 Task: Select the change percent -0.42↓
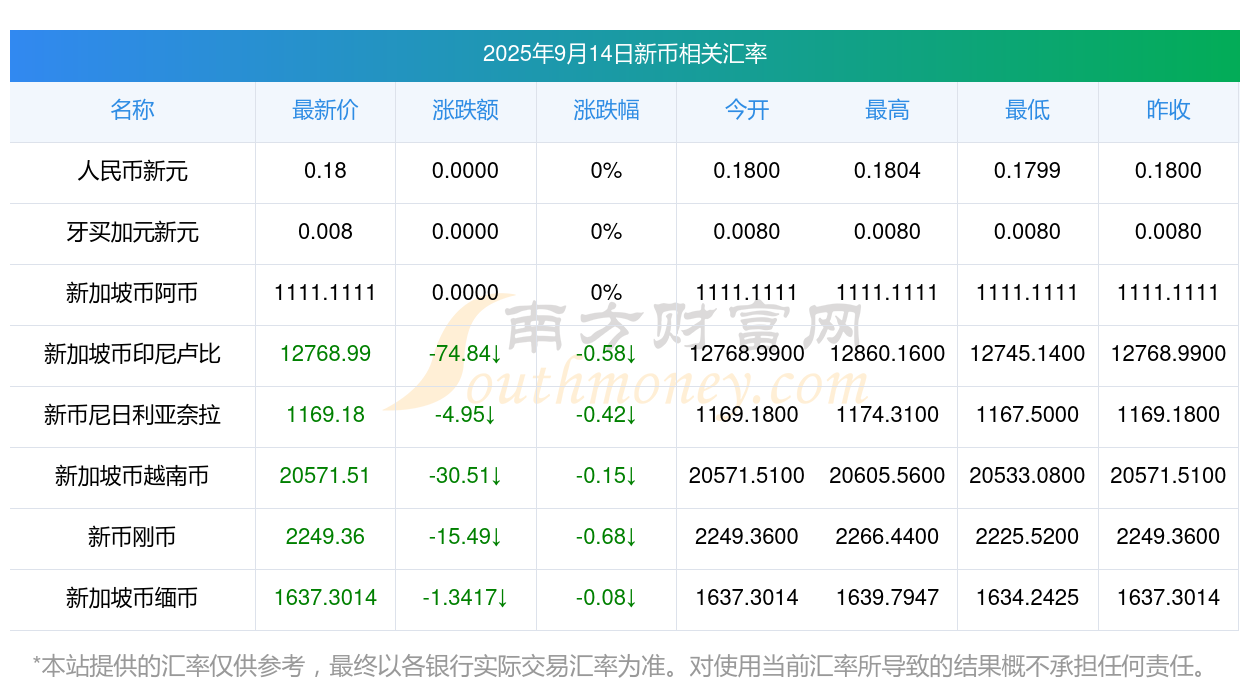607,415
